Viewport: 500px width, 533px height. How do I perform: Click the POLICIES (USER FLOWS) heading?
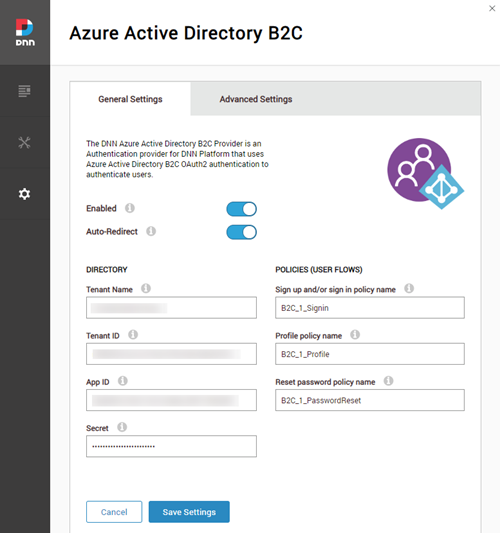point(319,270)
